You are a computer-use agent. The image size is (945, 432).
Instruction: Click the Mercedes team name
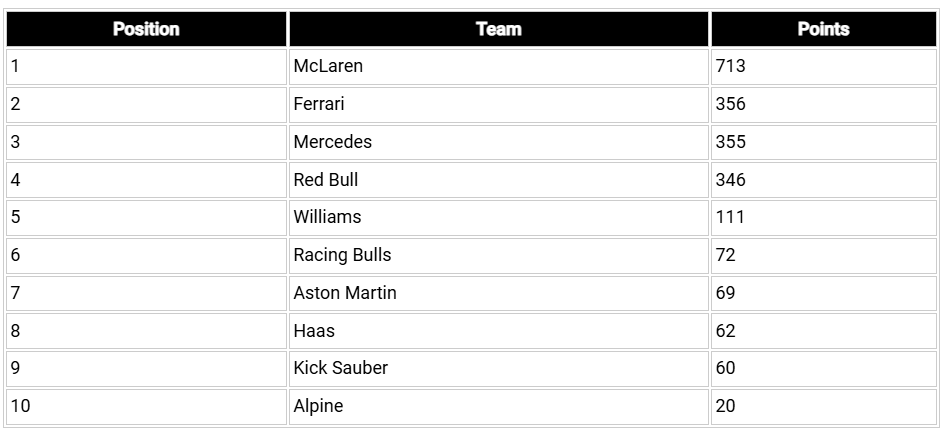pos(332,142)
